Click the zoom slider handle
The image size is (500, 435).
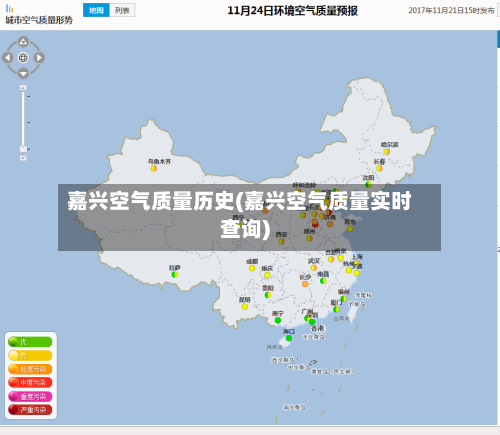(23, 149)
